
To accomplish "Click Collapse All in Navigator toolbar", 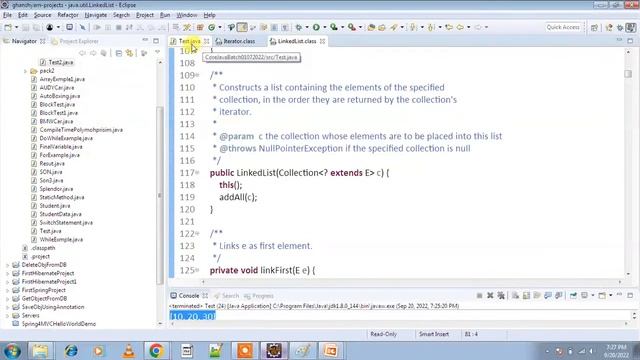I will click(119, 53).
